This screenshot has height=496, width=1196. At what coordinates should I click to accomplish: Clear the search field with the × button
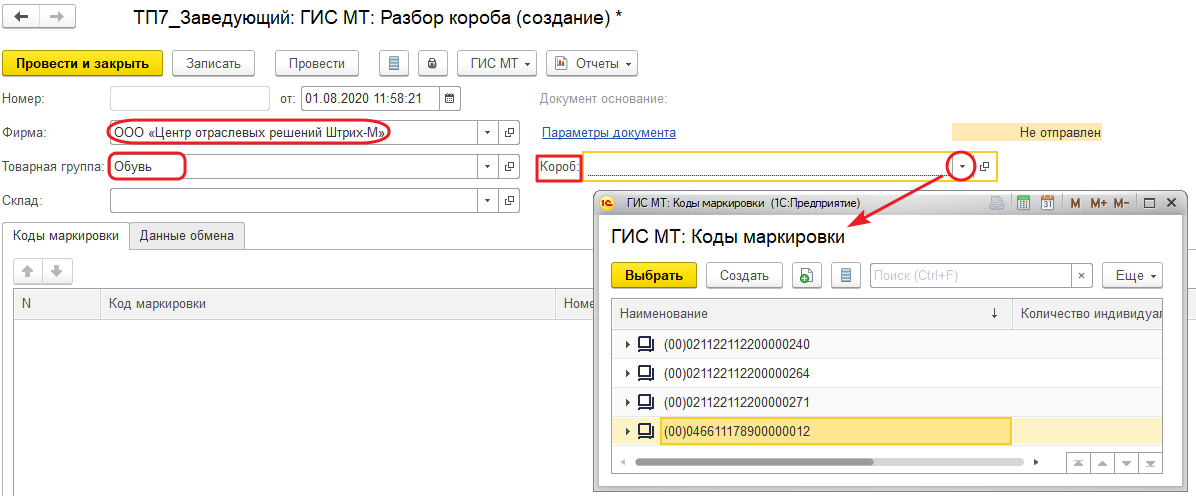(1082, 275)
